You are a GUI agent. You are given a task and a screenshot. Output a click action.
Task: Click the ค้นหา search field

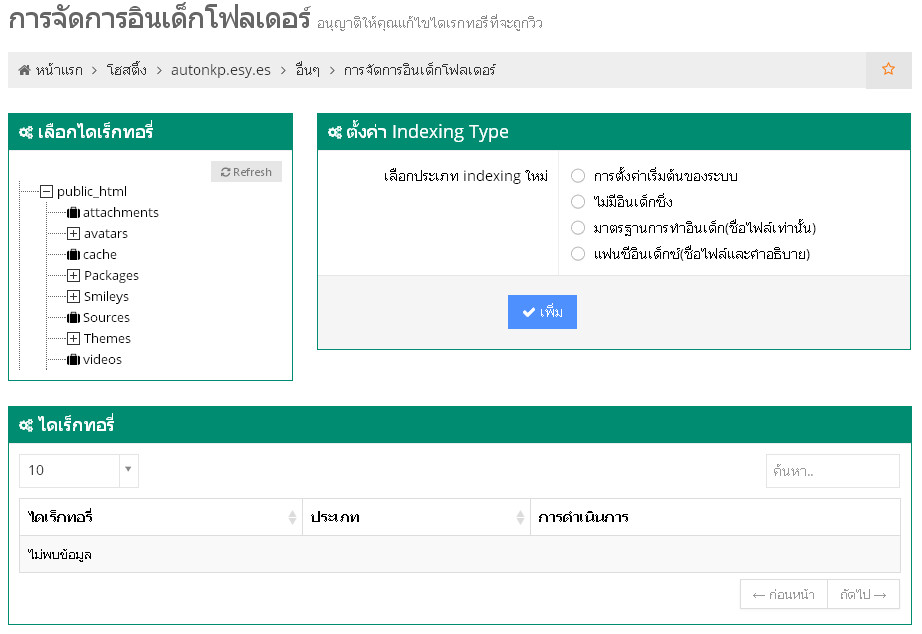tap(832, 471)
